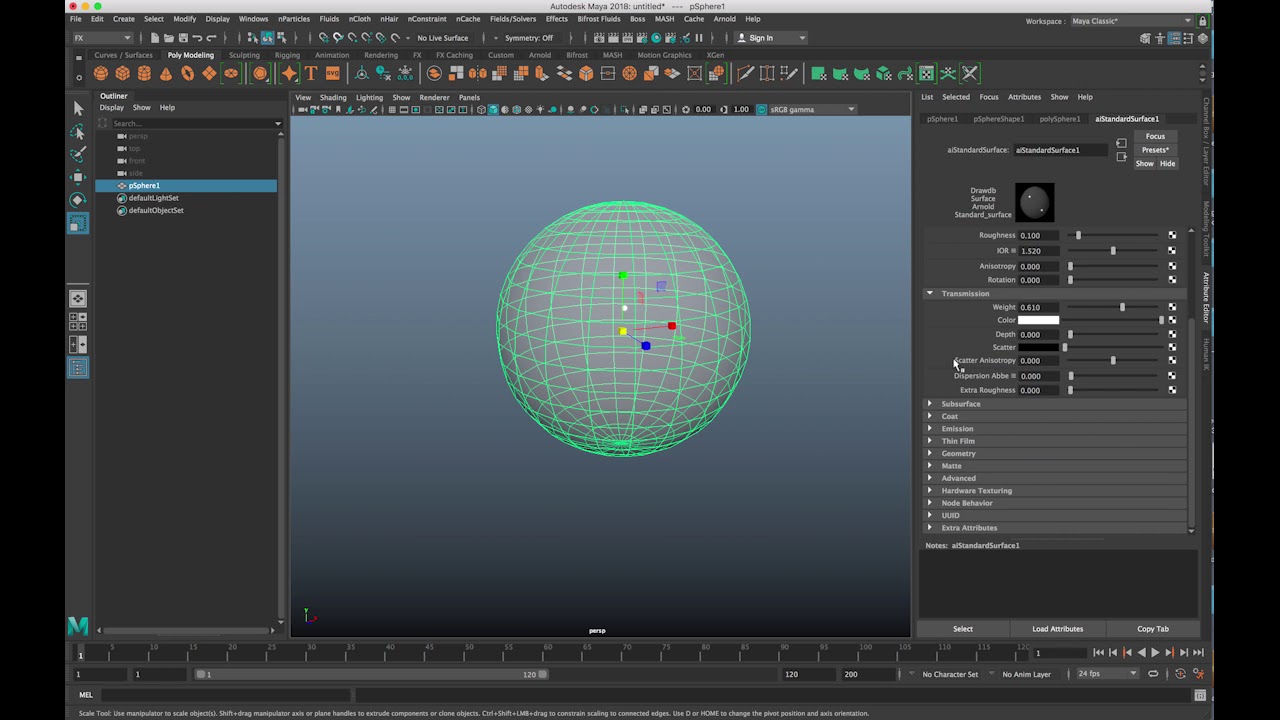Click the single perspective layout icon
This screenshot has height=720, width=1280.
78,299
